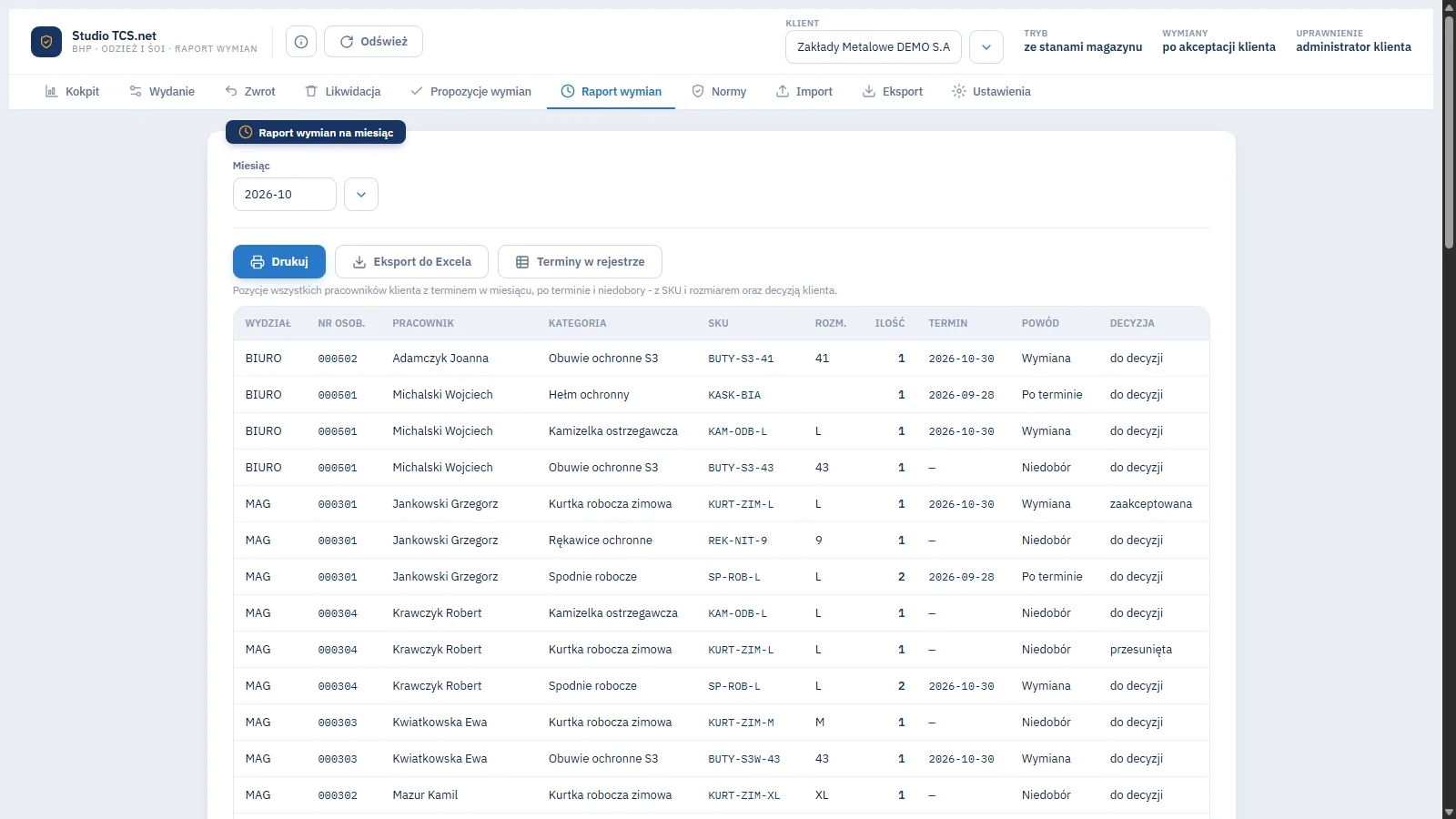Select the Propozycje wymian tab
1456x819 pixels.
coord(470,92)
